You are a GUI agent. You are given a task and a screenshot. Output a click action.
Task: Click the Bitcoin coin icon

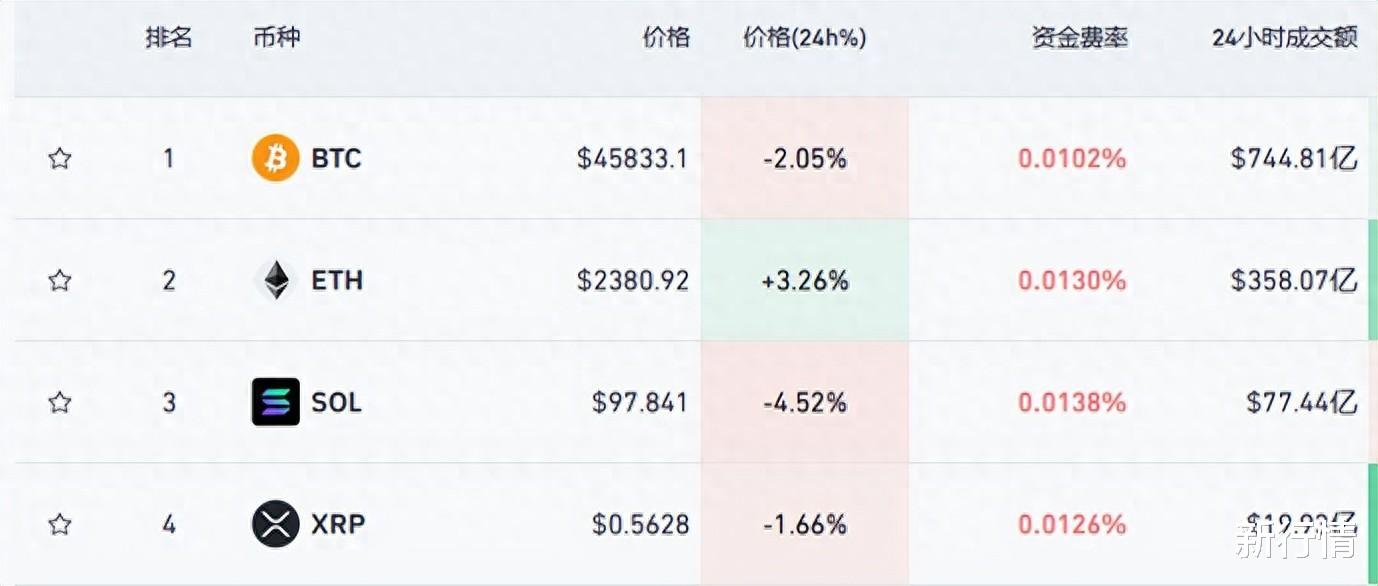pyautogui.click(x=275, y=158)
